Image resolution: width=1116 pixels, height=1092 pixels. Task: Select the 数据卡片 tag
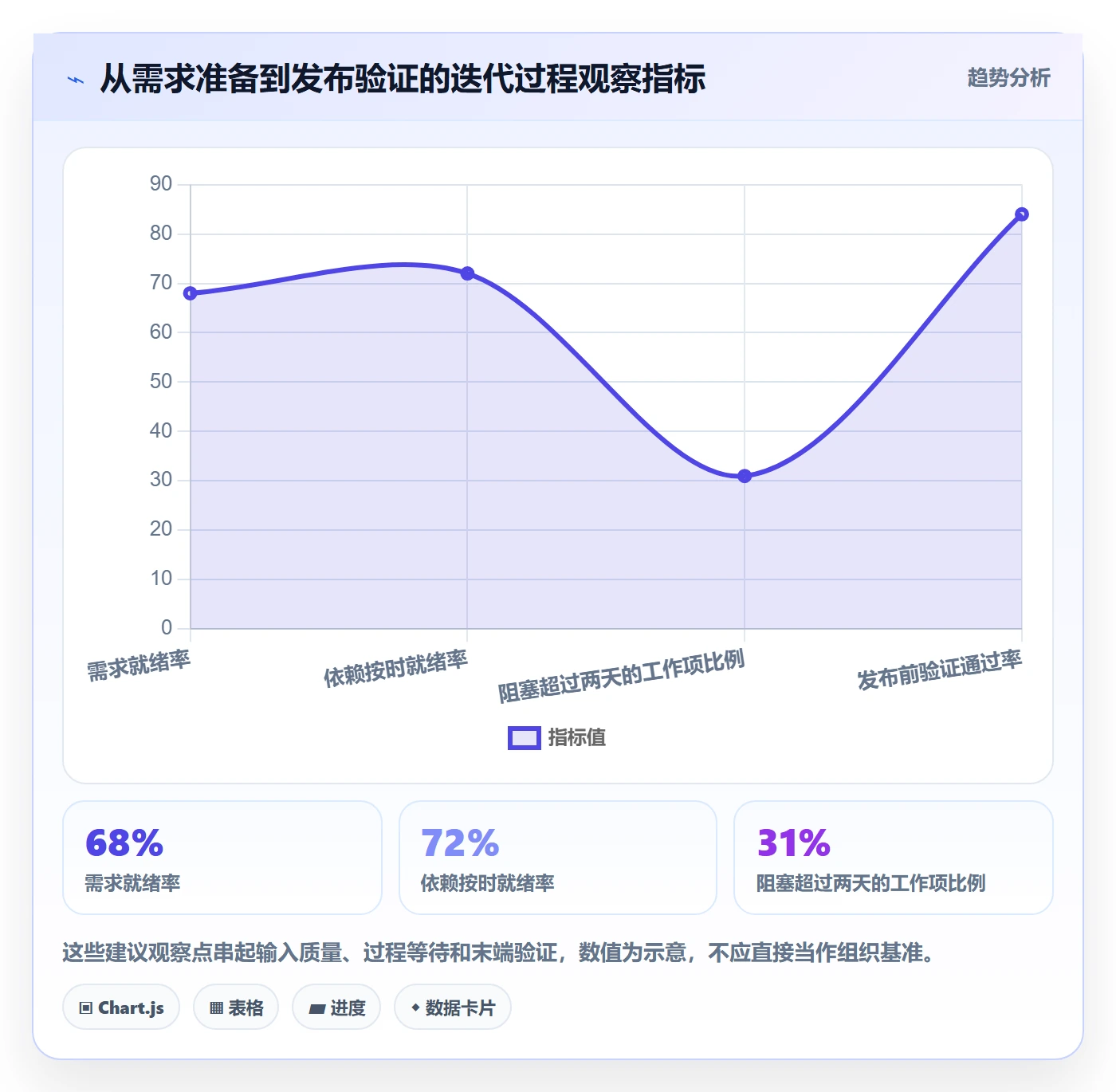pos(453,1008)
